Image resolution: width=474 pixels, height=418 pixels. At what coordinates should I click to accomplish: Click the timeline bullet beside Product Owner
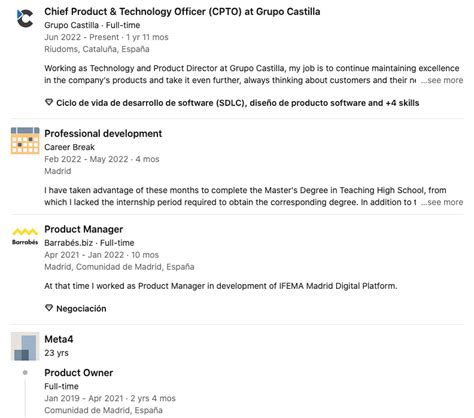(x=25, y=373)
